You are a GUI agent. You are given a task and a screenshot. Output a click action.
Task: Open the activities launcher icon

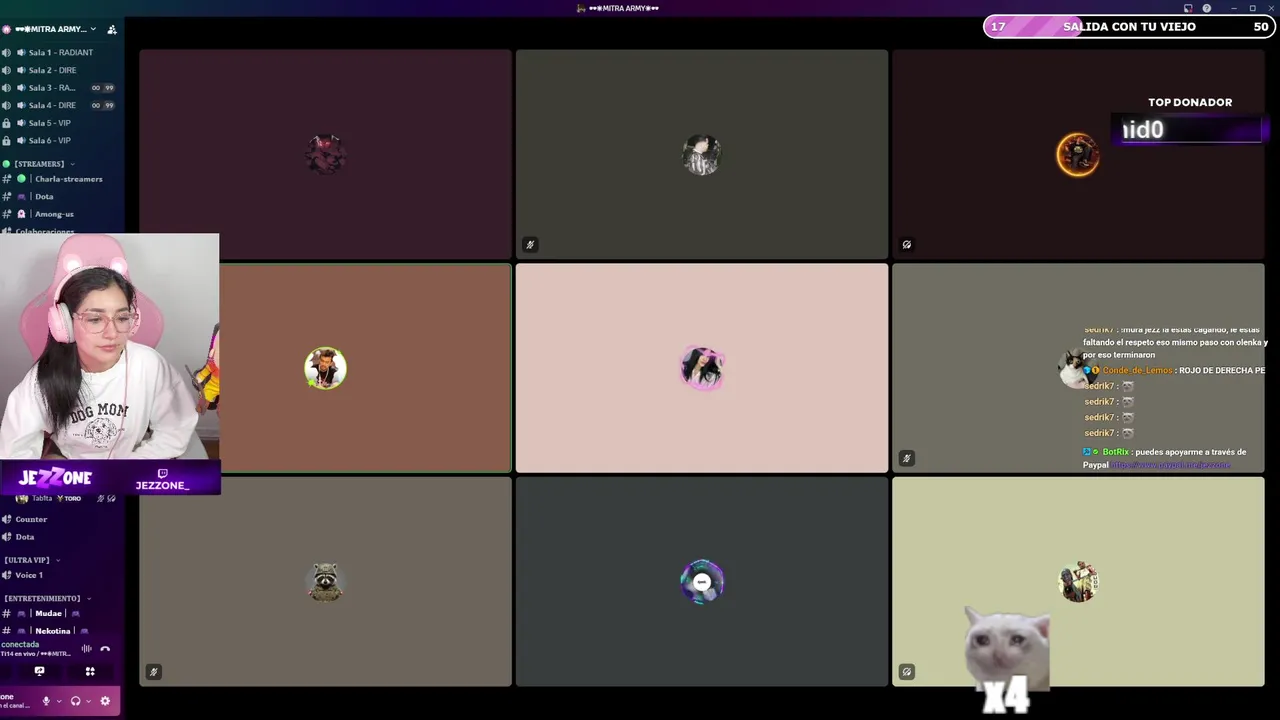pyautogui.click(x=90, y=671)
